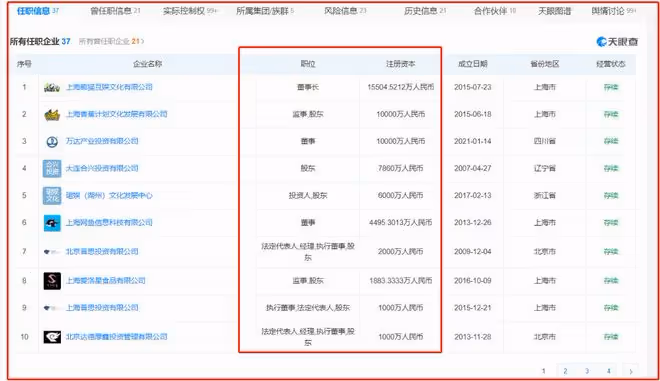Click logo of 大连合兴投资有限公司
This screenshot has height=381, width=660.
tap(52, 168)
